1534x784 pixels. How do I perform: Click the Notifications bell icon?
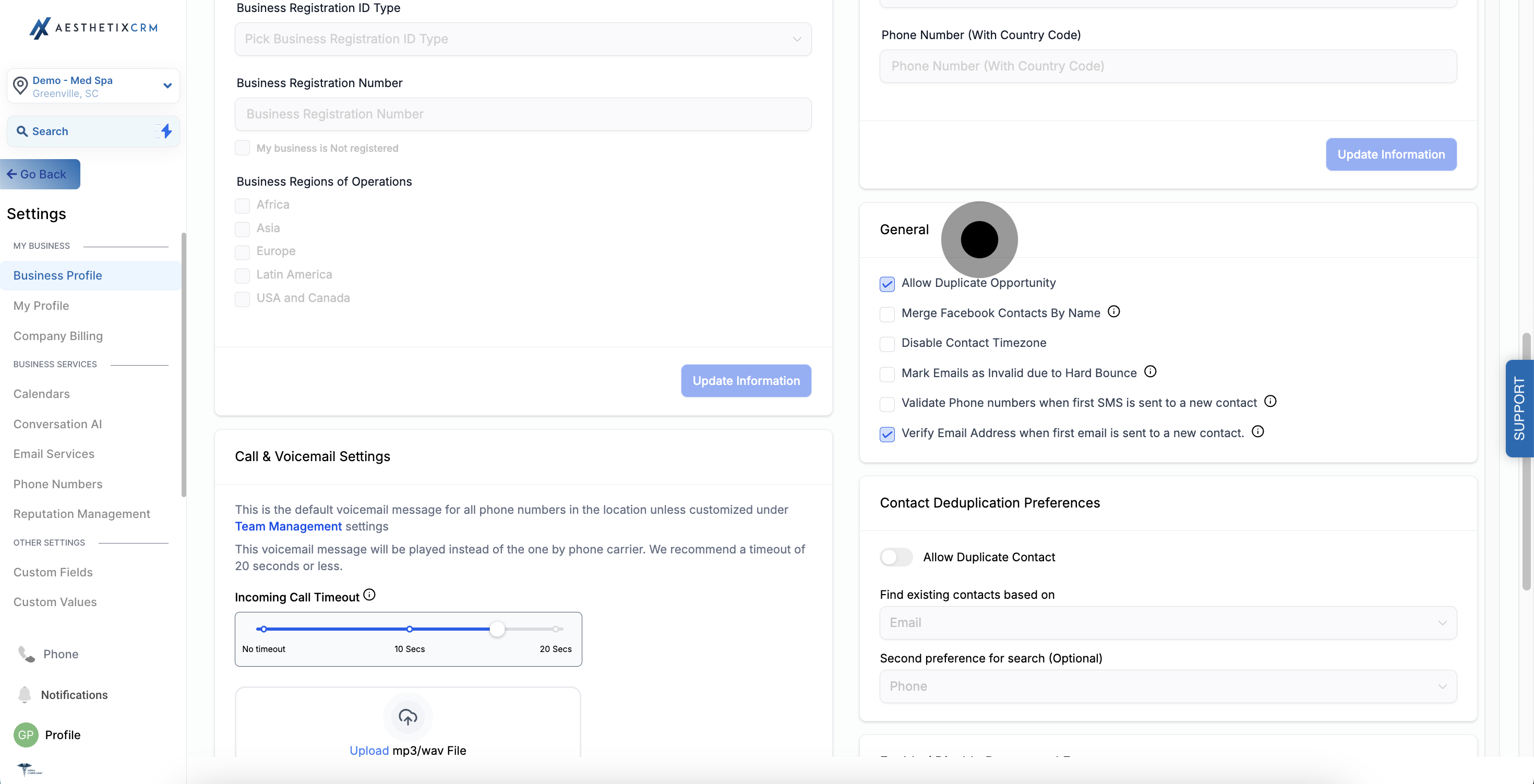(25, 694)
